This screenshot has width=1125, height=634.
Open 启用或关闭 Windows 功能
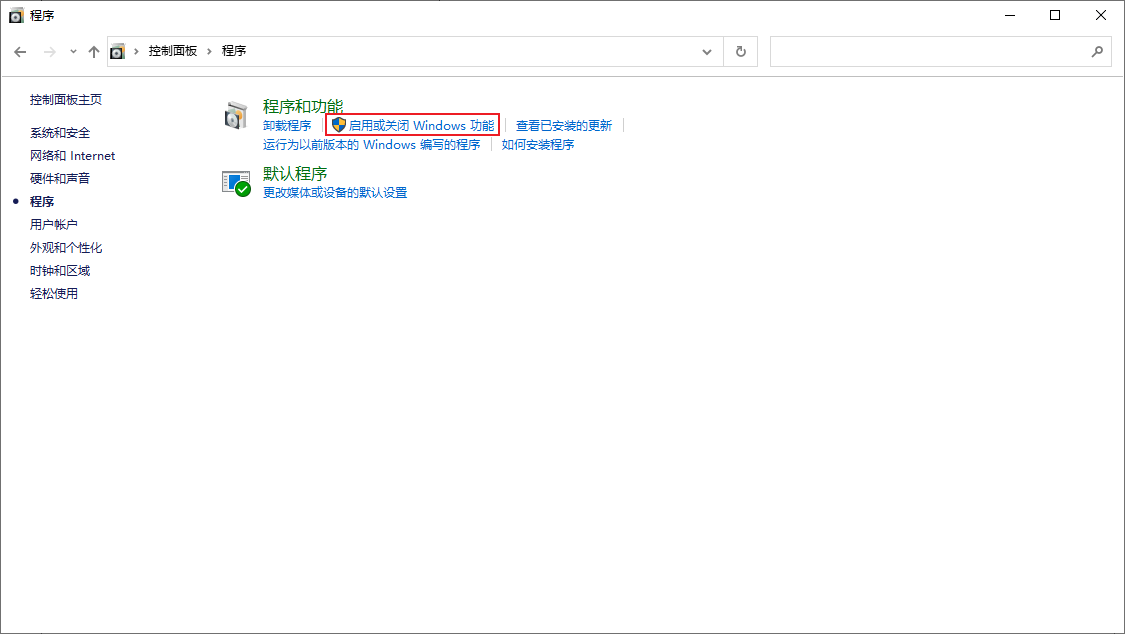click(x=421, y=126)
